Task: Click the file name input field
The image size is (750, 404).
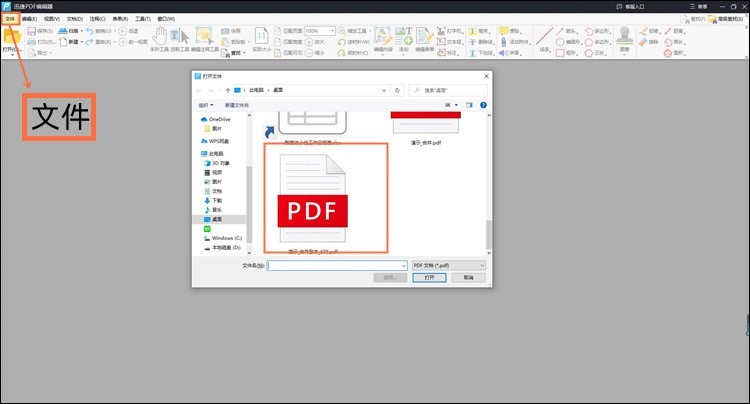Action: 337,265
